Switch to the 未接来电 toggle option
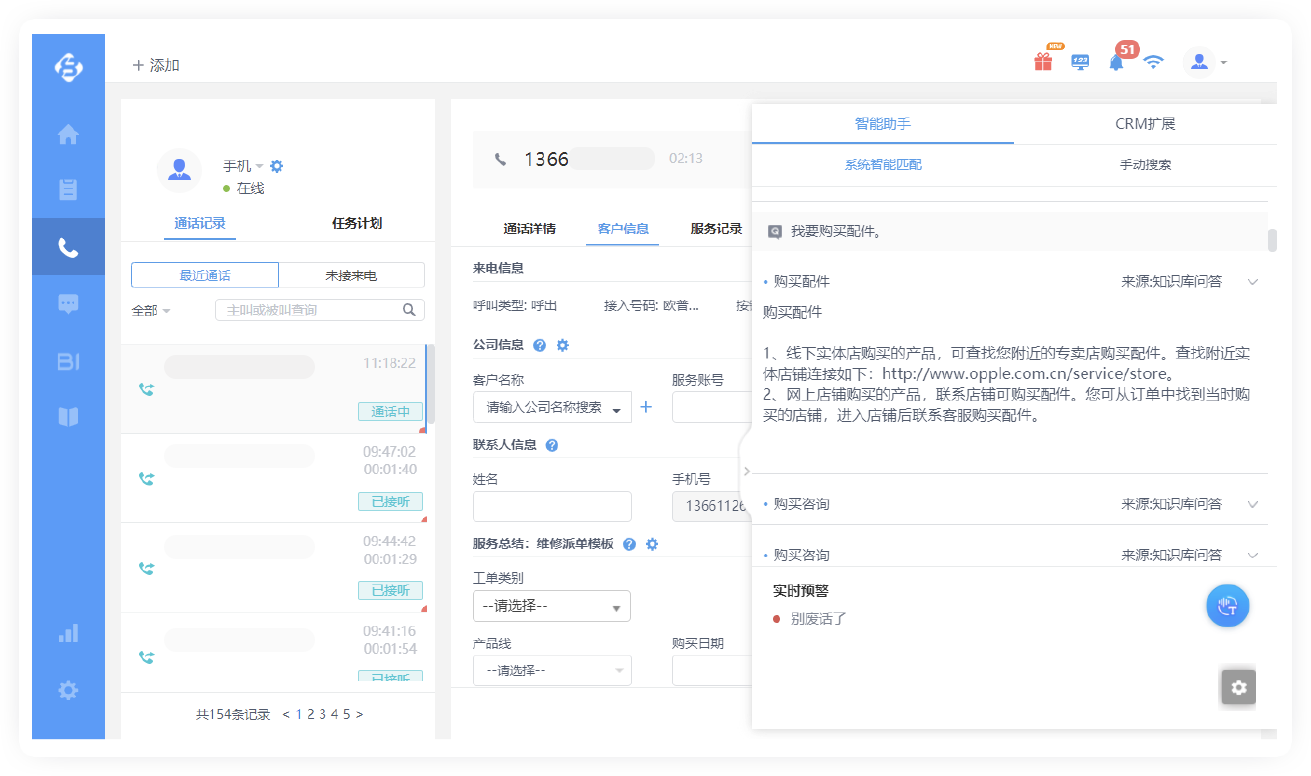Screen dimensions: 1311x776 [x=351, y=275]
